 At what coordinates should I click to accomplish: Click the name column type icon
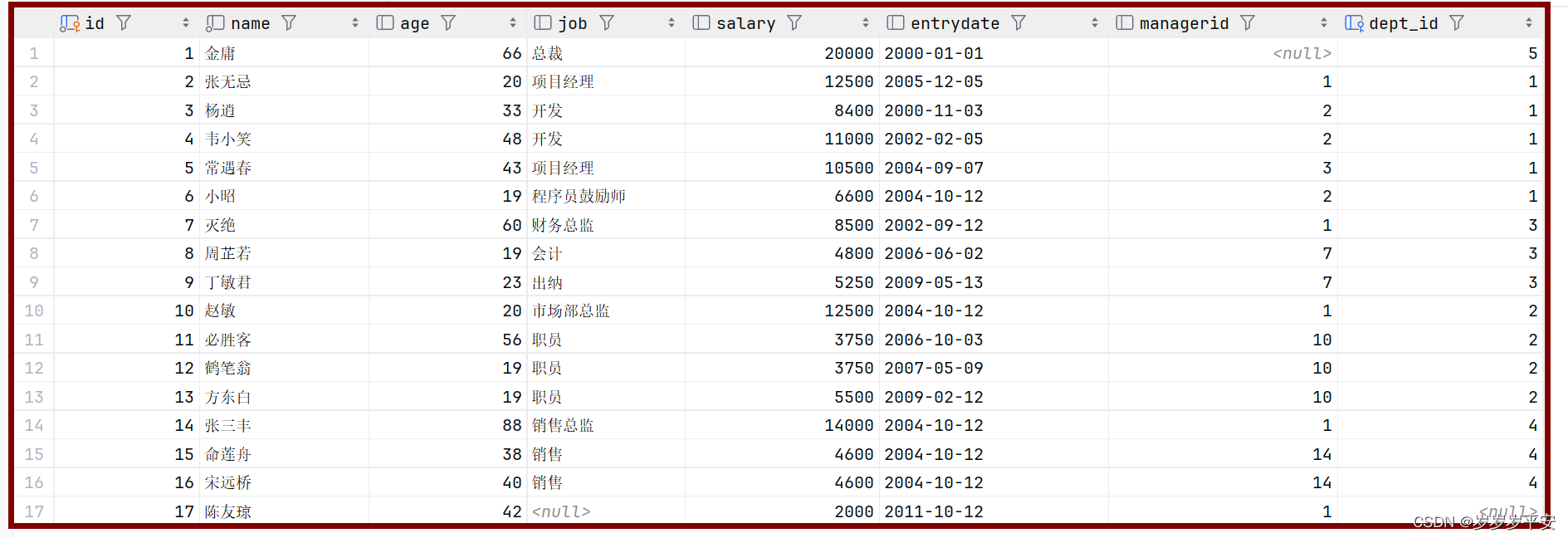click(215, 23)
